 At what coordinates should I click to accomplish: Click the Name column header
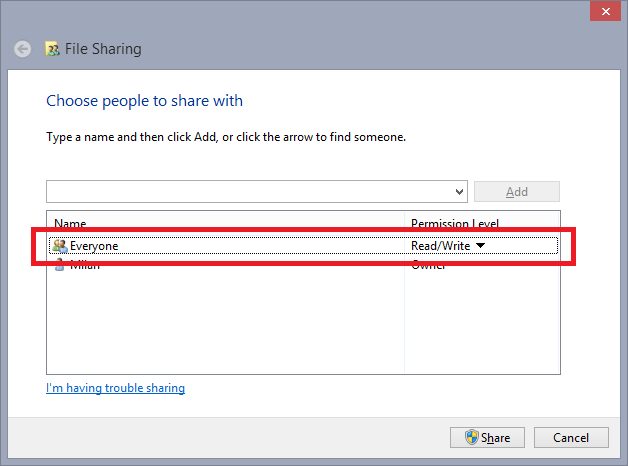(68, 223)
